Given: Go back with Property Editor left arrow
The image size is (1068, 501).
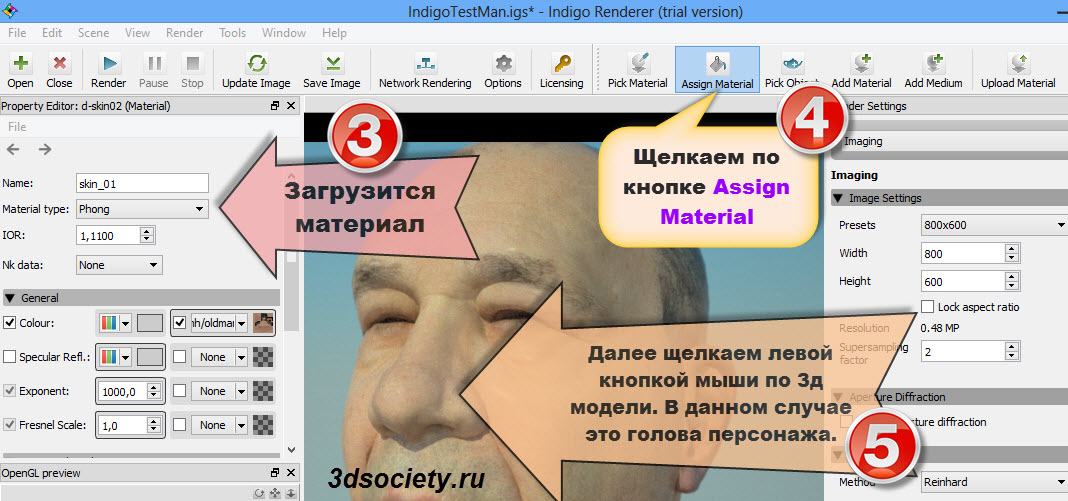Looking at the screenshot, I should click(x=13, y=149).
